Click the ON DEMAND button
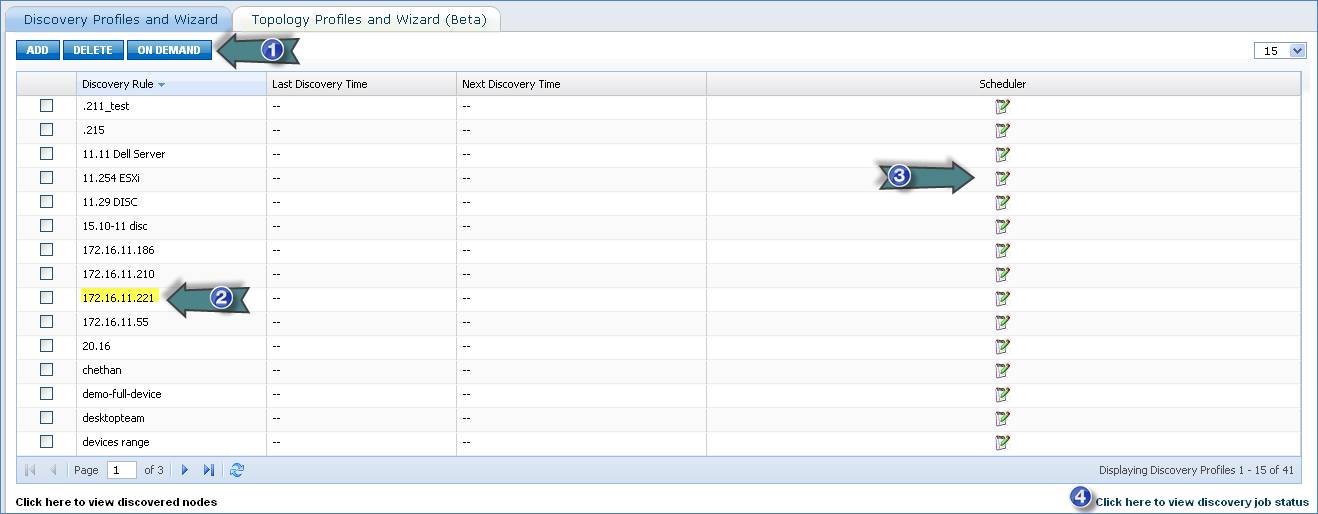This screenshot has width=1318, height=514. pyautogui.click(x=169, y=50)
